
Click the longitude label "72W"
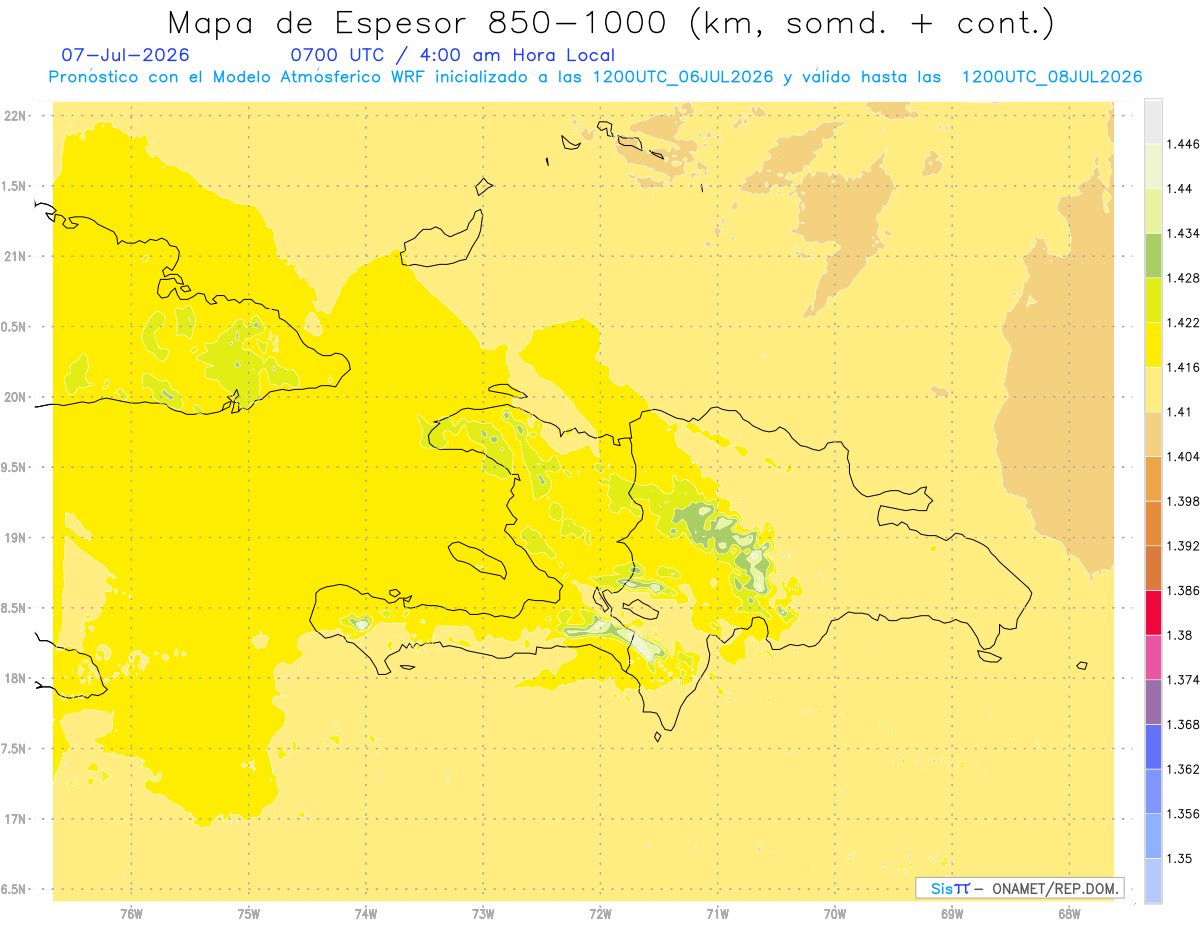(x=600, y=914)
